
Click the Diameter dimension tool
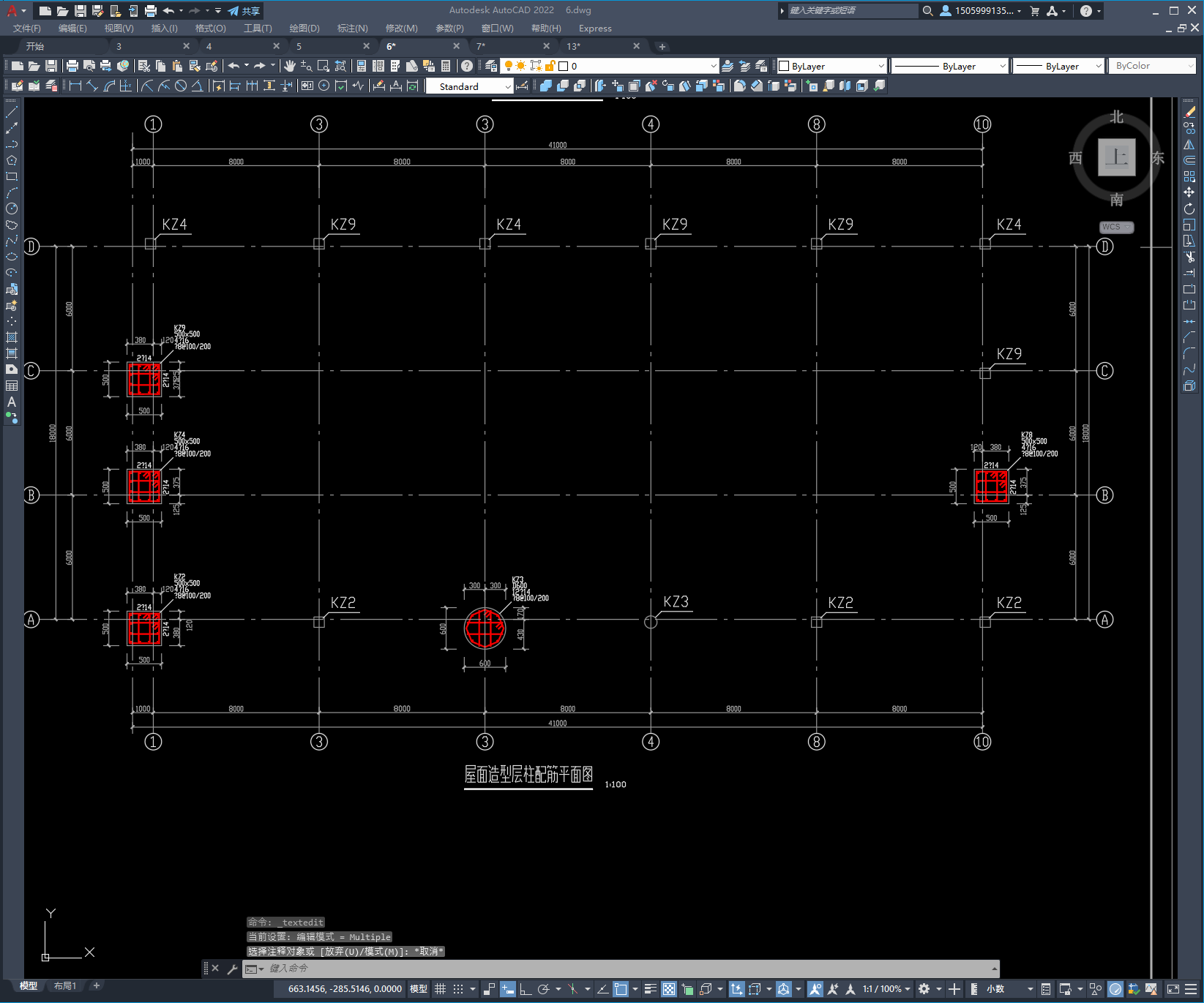(181, 86)
